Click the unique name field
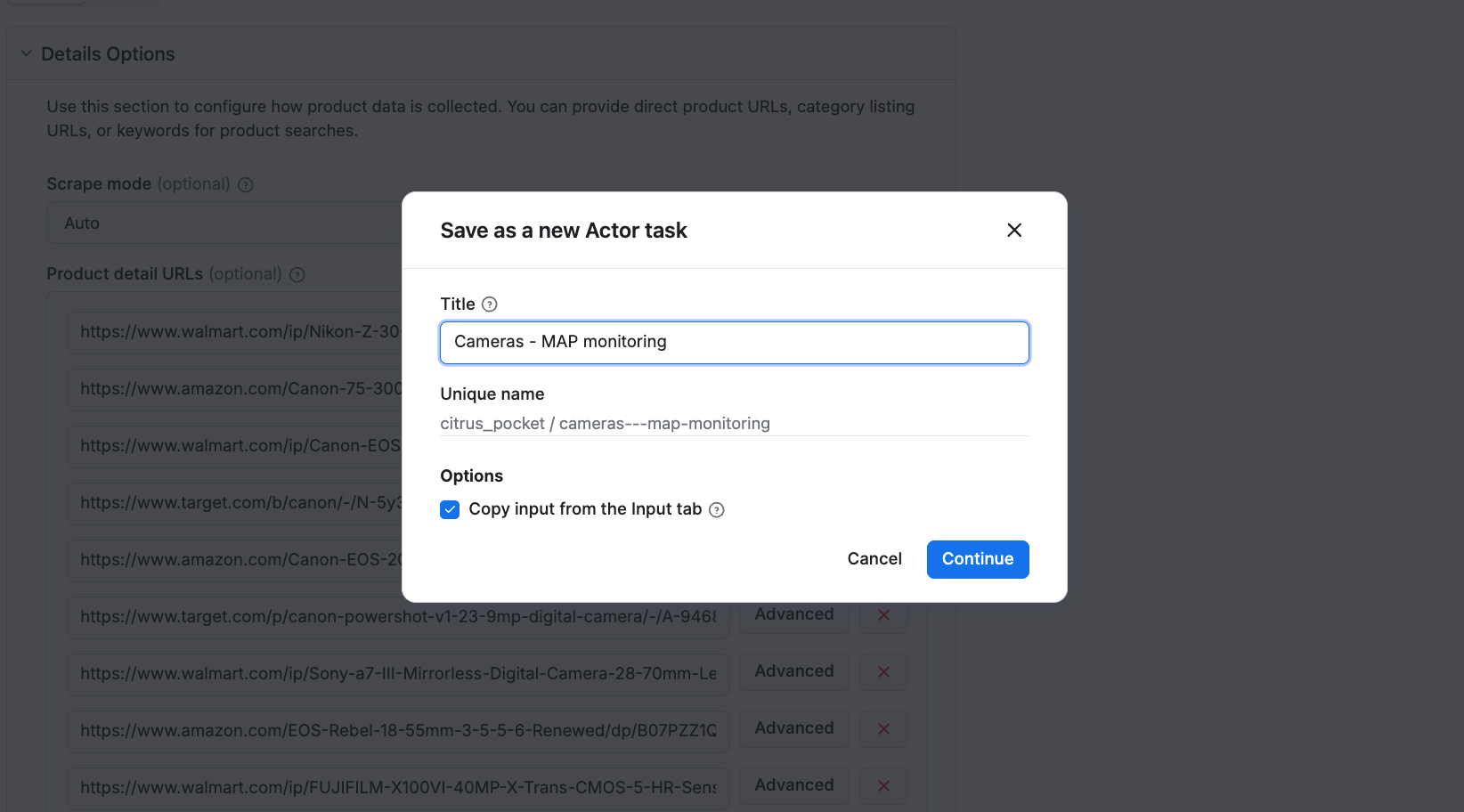This screenshot has width=1464, height=812. (734, 423)
